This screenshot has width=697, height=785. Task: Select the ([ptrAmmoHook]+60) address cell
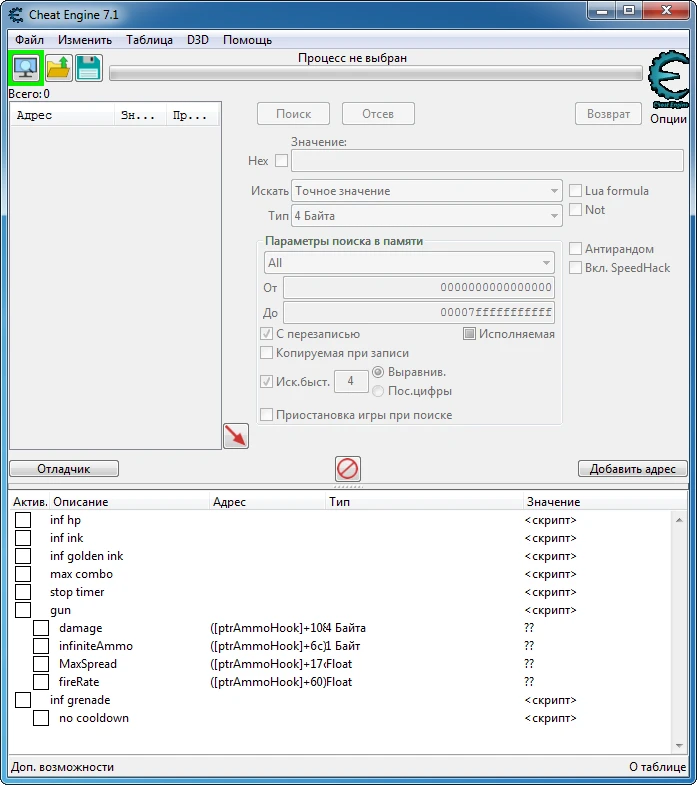tap(267, 682)
